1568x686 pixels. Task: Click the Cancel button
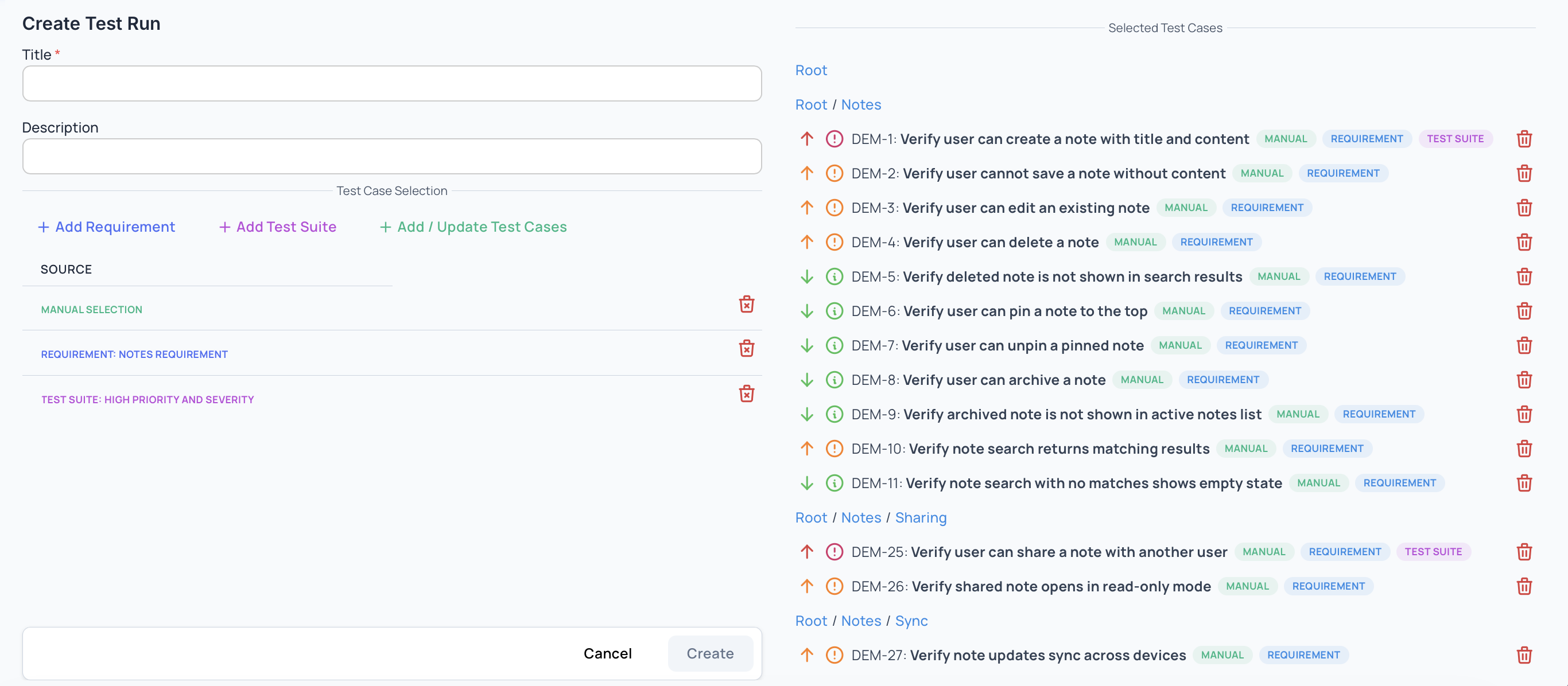click(607, 653)
